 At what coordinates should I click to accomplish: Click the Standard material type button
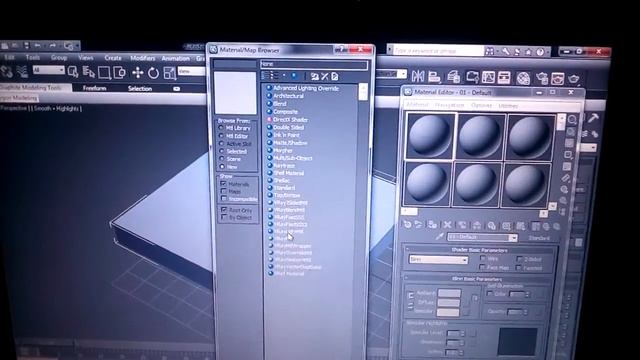[539, 238]
